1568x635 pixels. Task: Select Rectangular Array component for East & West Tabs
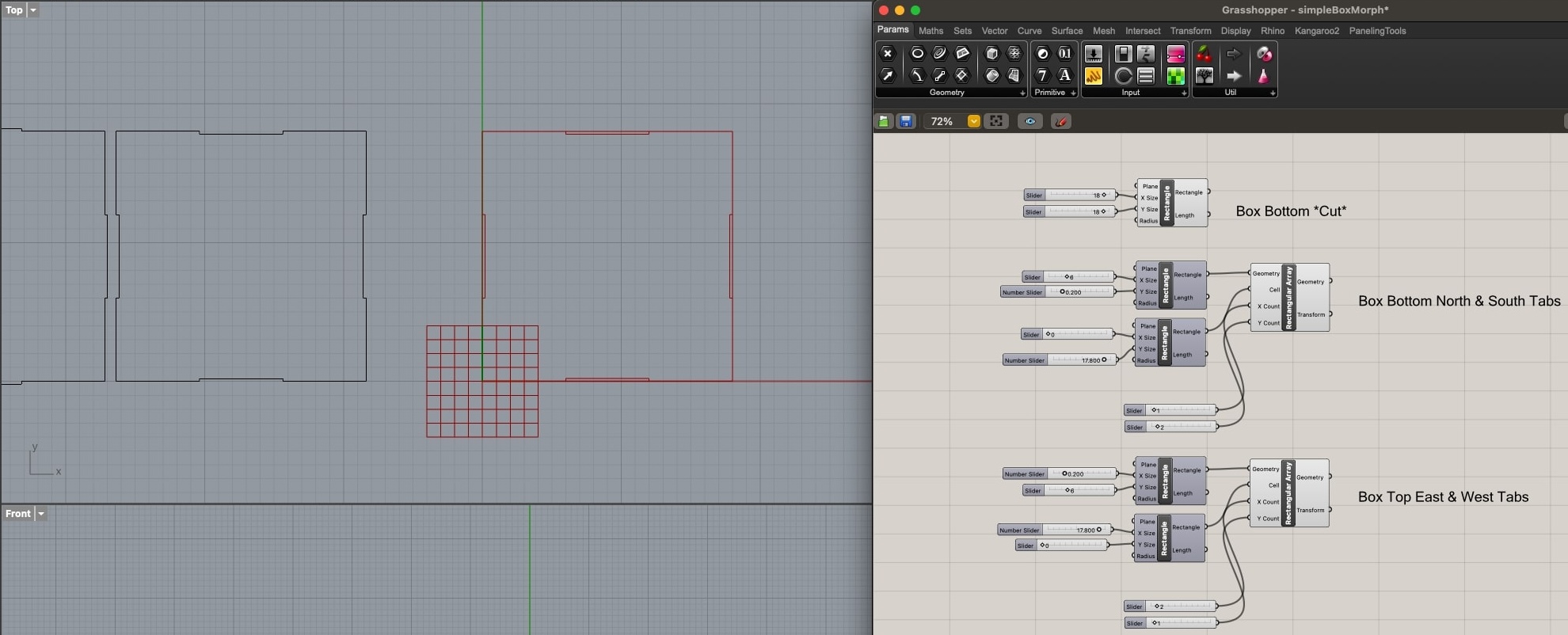tap(1288, 492)
